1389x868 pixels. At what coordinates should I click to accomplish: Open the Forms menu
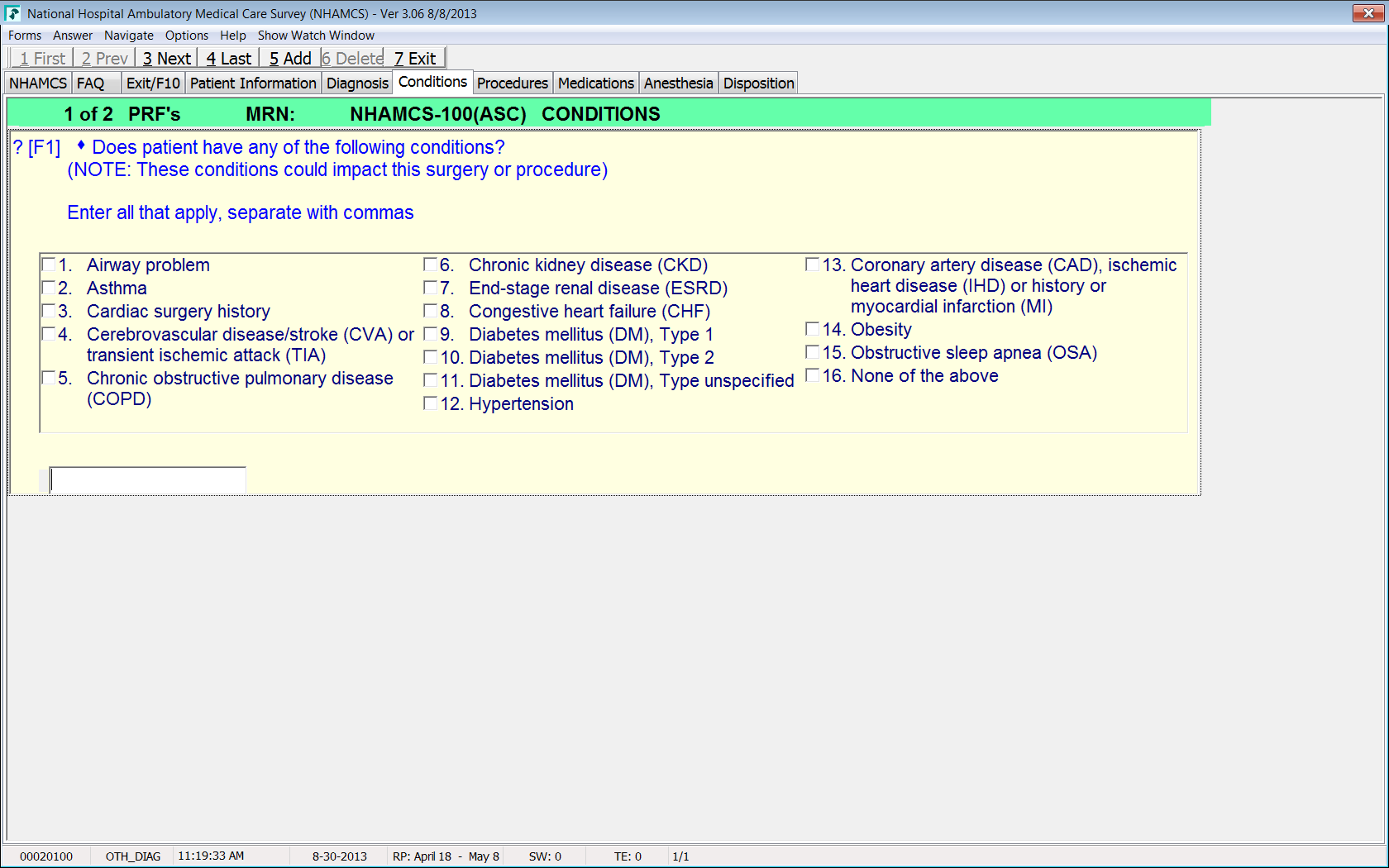[x=25, y=36]
